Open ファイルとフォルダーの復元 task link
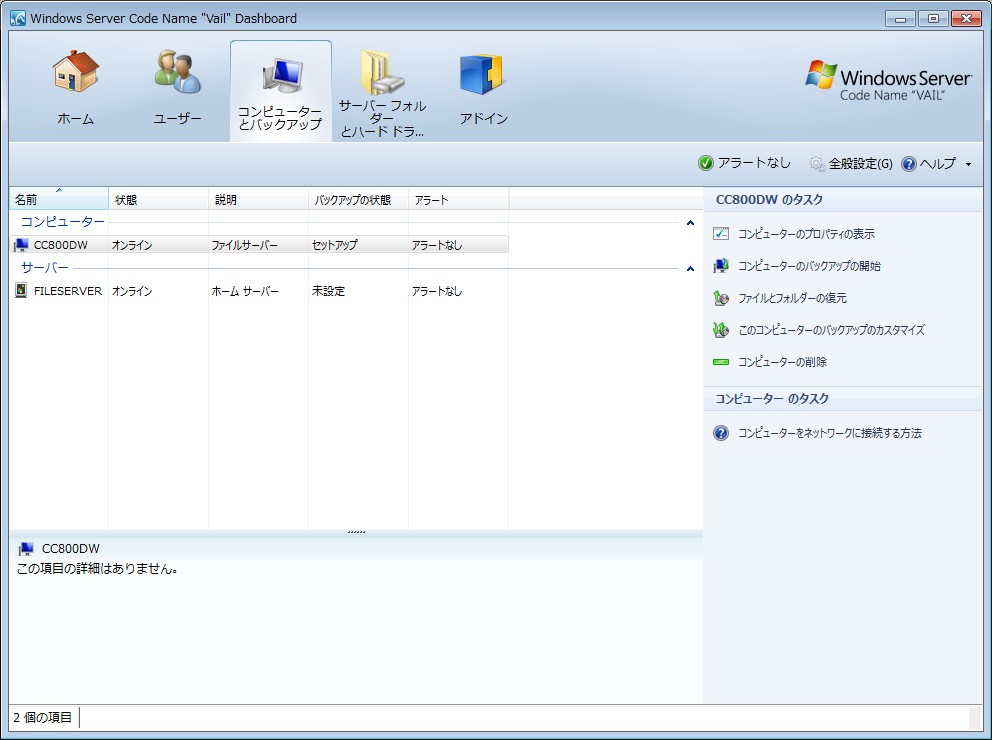The width and height of the screenshot is (992, 740). pos(792,298)
